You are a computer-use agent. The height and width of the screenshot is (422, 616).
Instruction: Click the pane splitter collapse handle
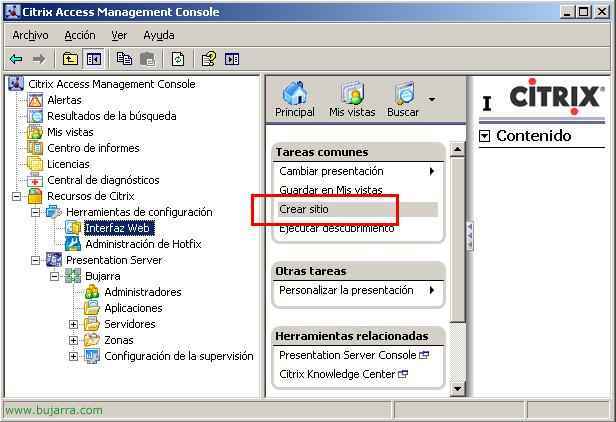[469, 236]
